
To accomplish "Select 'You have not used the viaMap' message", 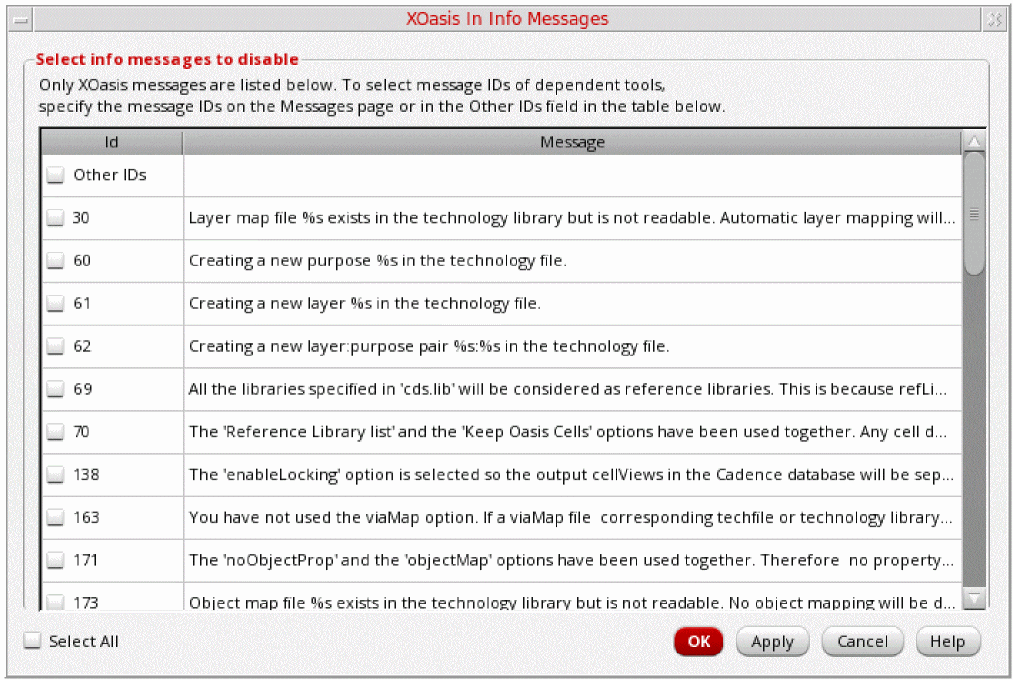I will (x=571, y=517).
